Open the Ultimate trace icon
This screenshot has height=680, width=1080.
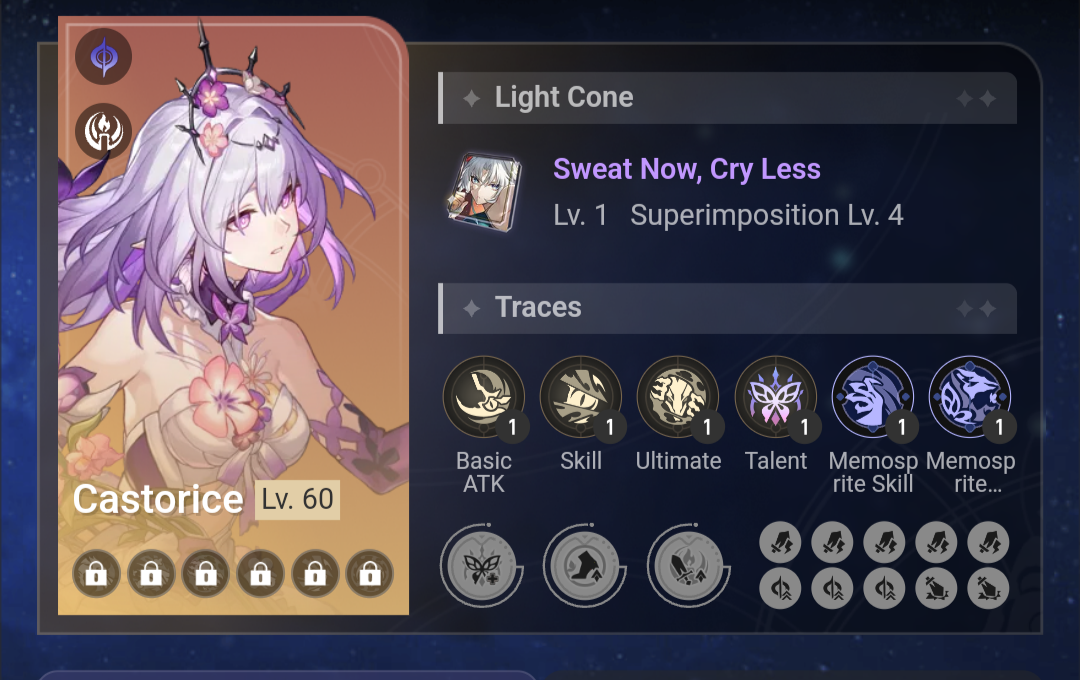[x=678, y=397]
